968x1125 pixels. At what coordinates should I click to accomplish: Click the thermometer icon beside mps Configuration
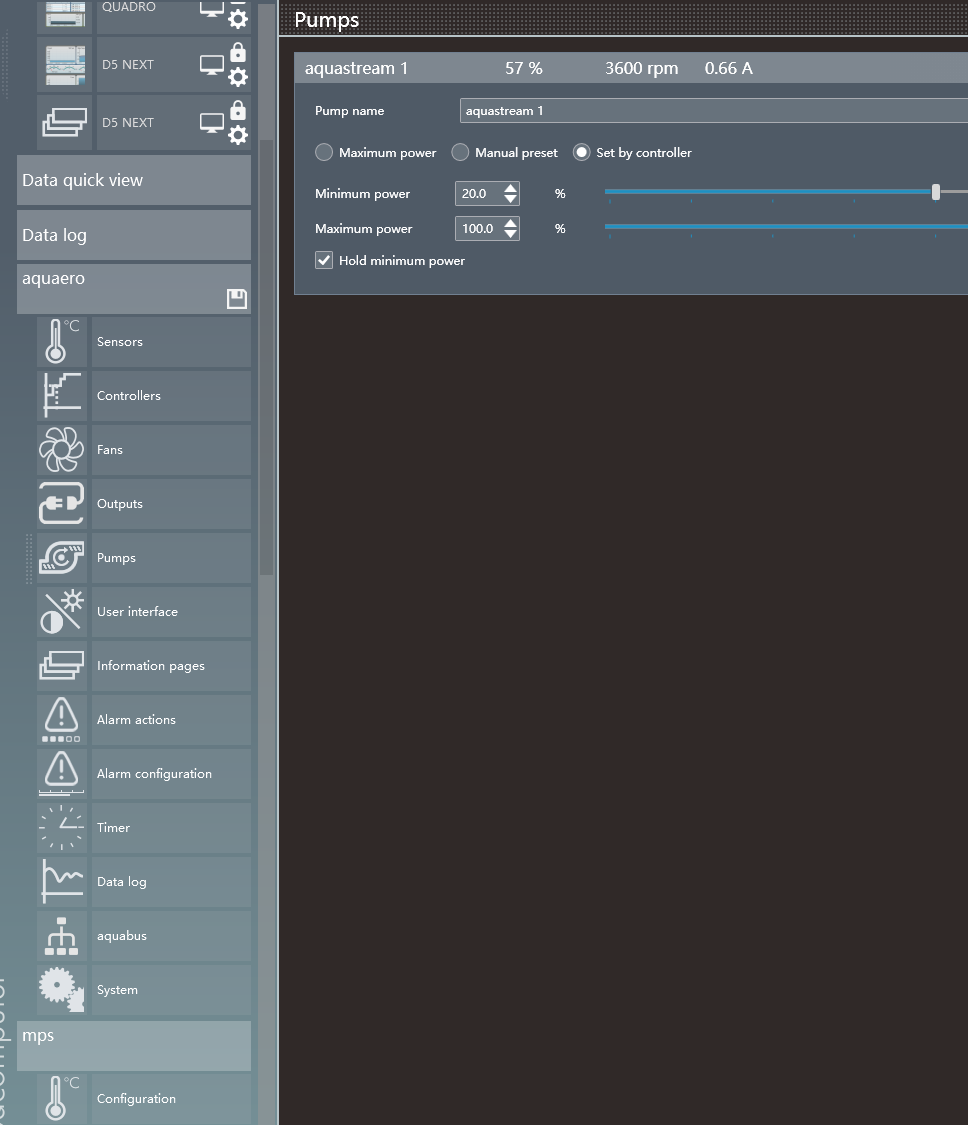[x=62, y=1098]
